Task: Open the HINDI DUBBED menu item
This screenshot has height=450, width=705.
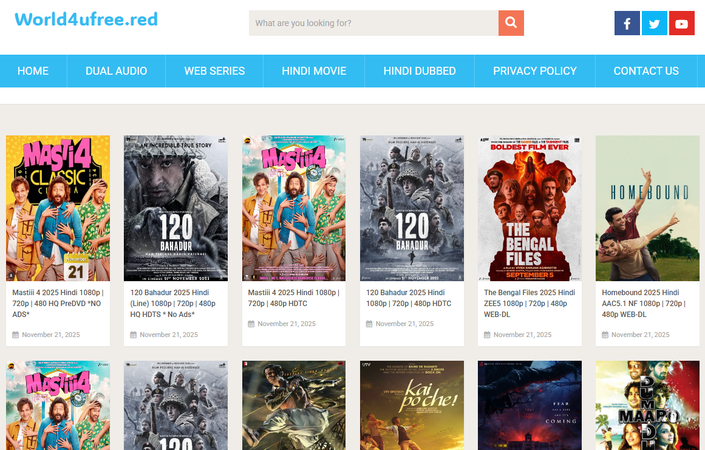Action: [419, 71]
